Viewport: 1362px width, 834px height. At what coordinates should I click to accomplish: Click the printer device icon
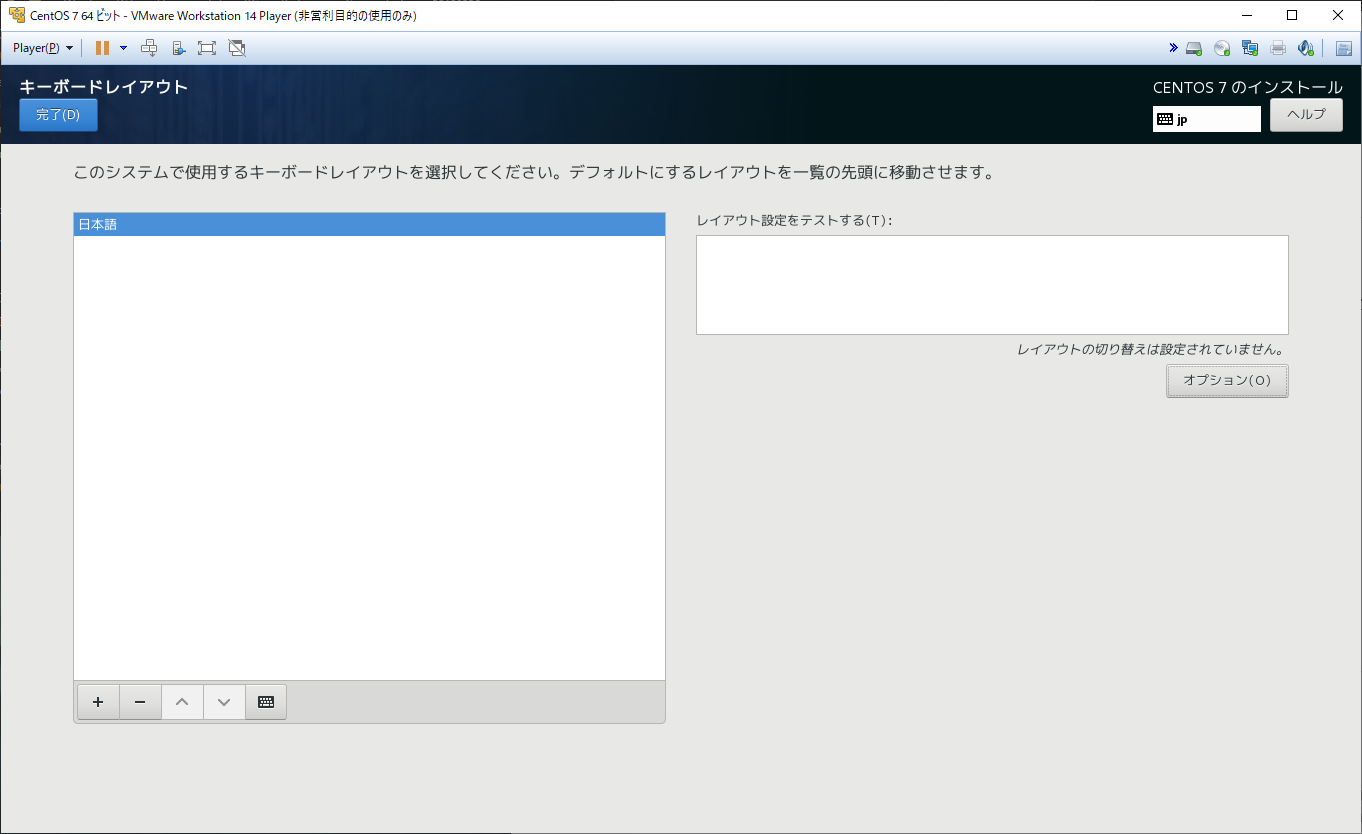point(1278,48)
